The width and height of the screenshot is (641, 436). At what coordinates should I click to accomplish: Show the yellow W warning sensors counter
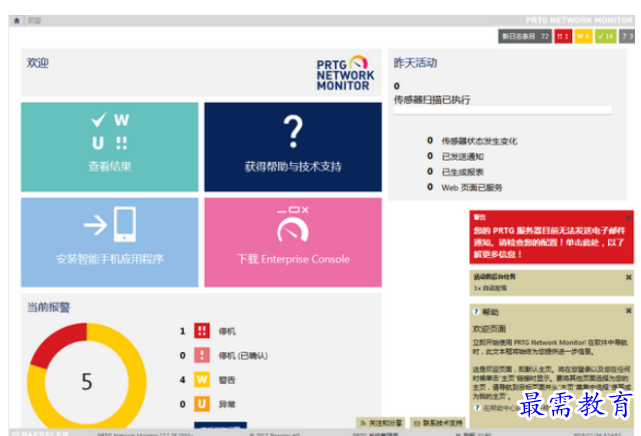[x=583, y=36]
